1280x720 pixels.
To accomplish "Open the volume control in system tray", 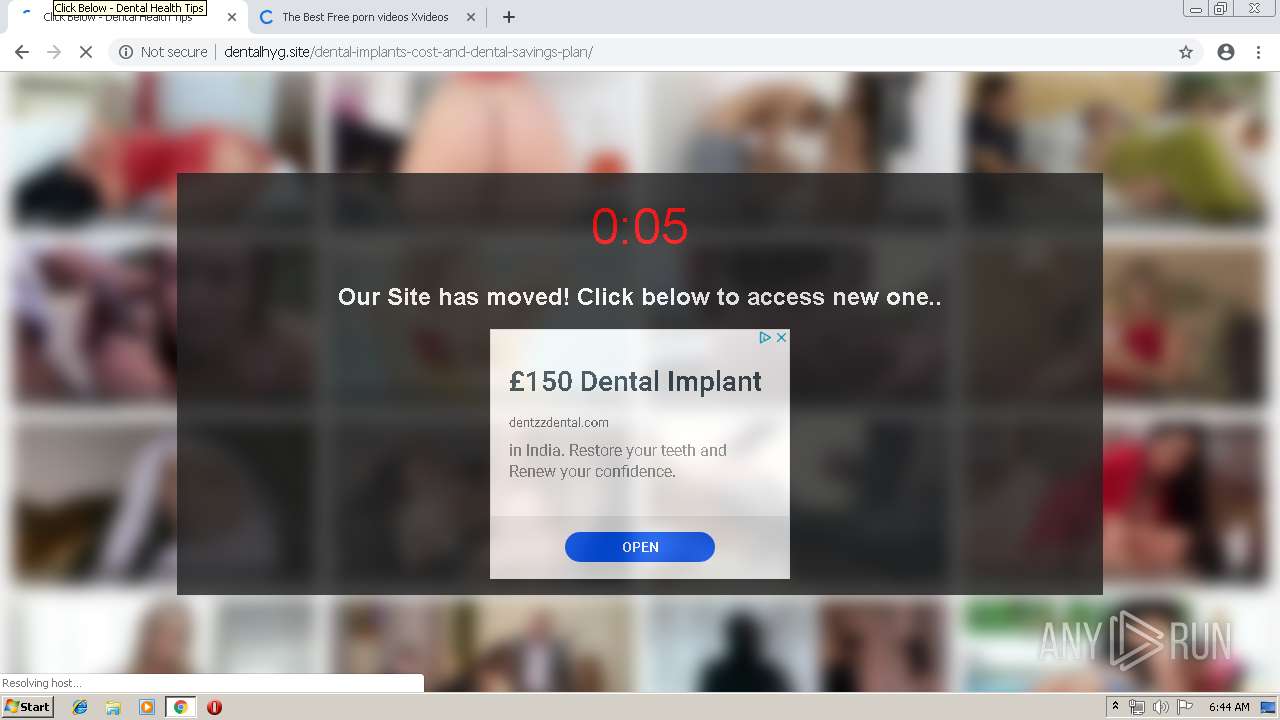I will coord(1160,707).
